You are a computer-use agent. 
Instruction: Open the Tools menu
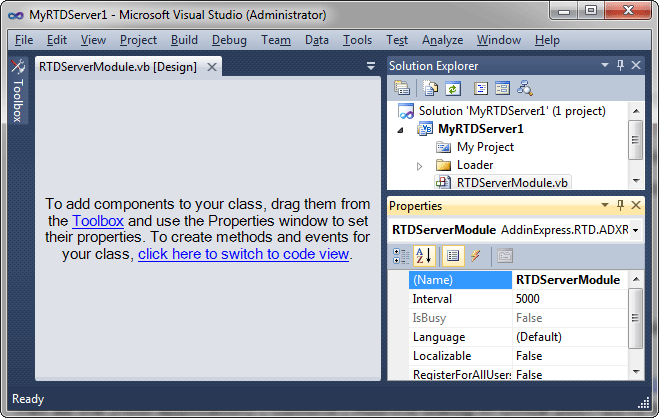click(x=357, y=40)
